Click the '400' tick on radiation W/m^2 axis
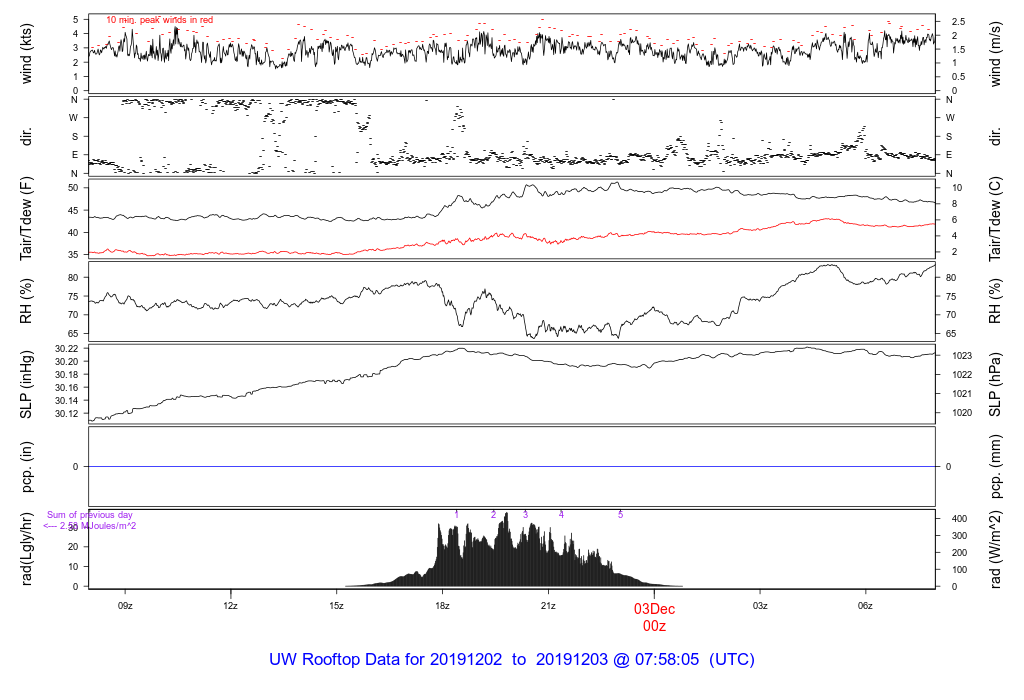 point(959,518)
